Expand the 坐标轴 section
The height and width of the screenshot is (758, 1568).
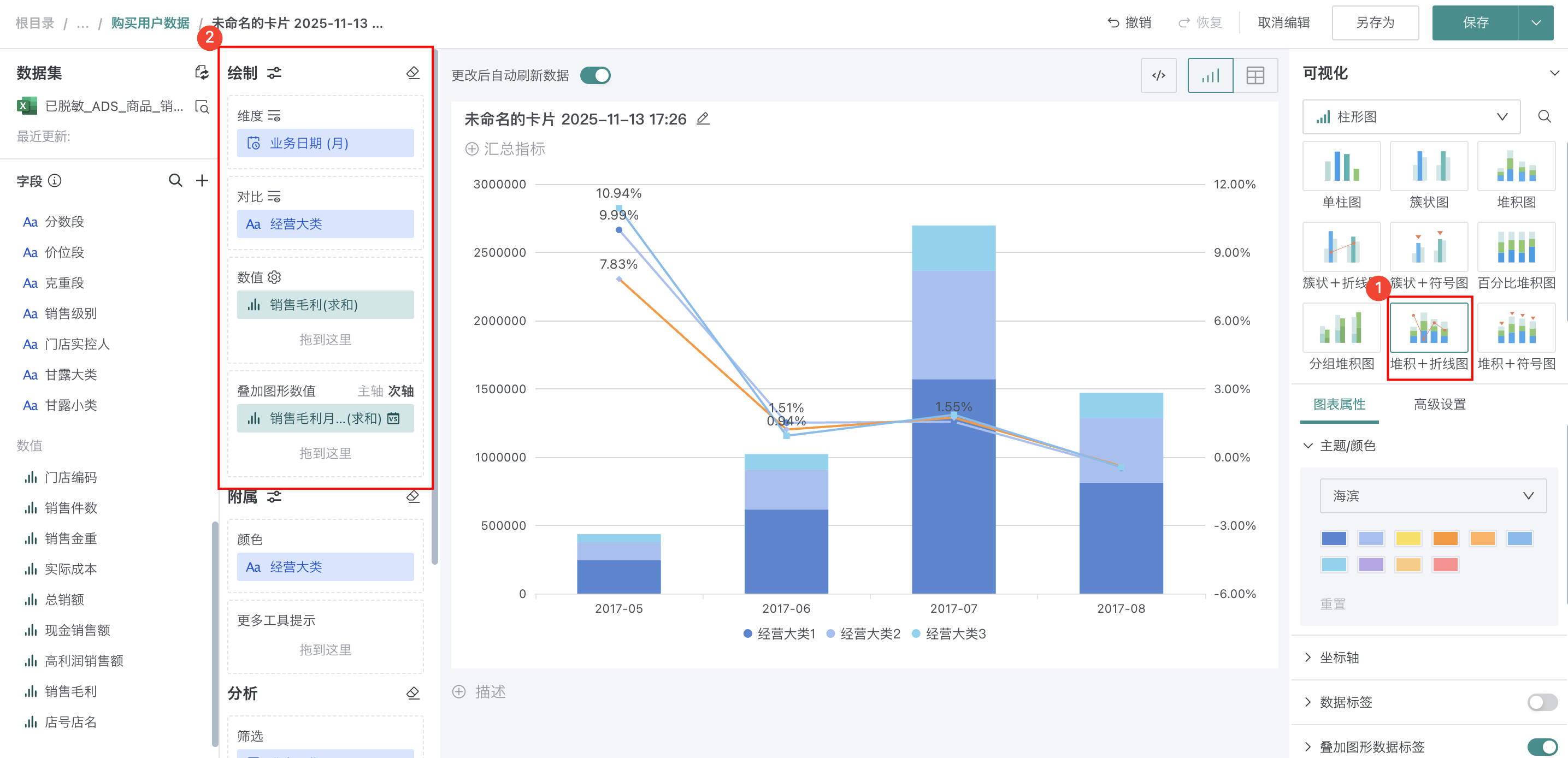point(1339,658)
